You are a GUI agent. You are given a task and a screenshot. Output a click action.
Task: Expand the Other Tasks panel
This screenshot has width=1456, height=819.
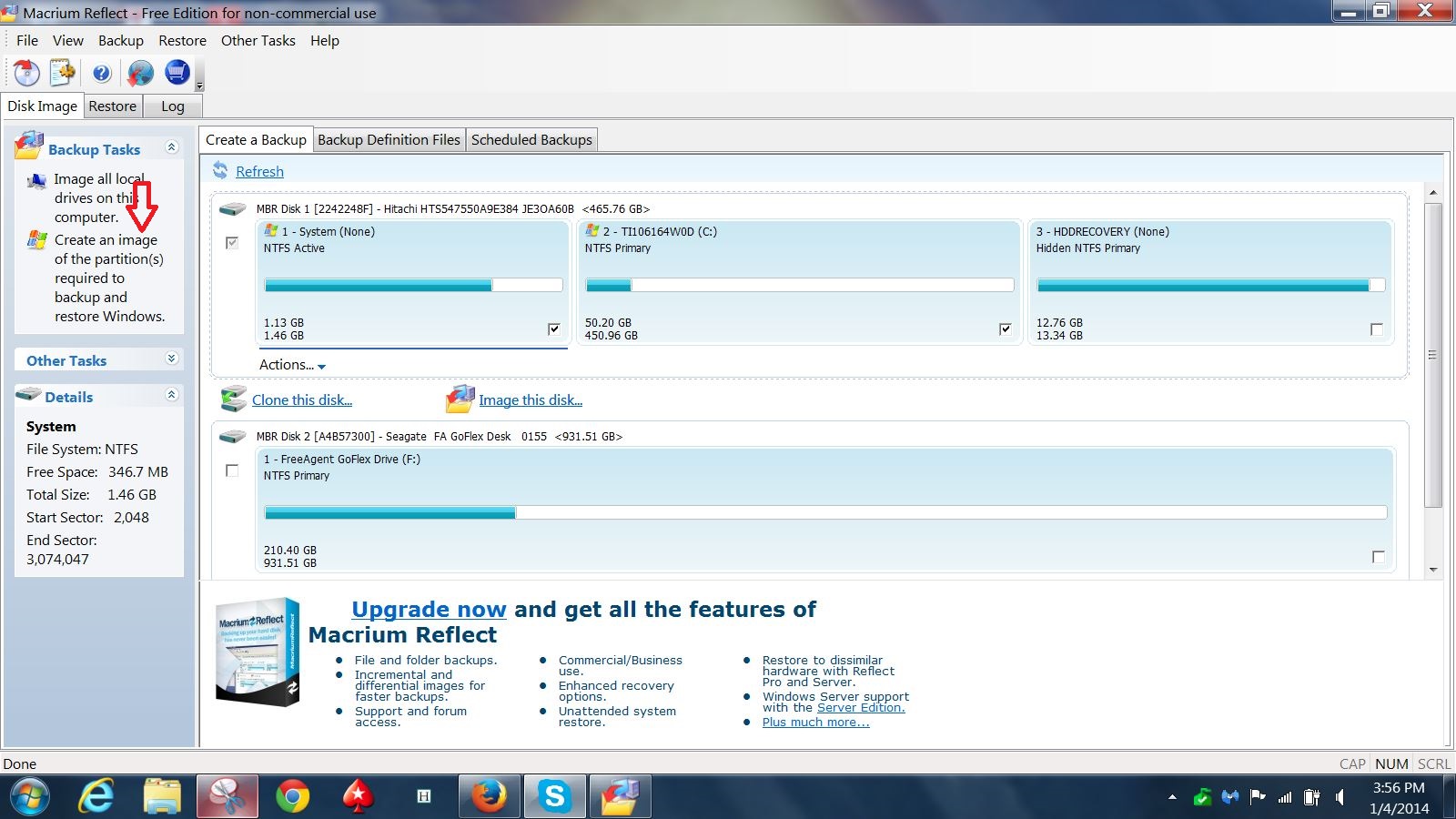click(x=171, y=359)
